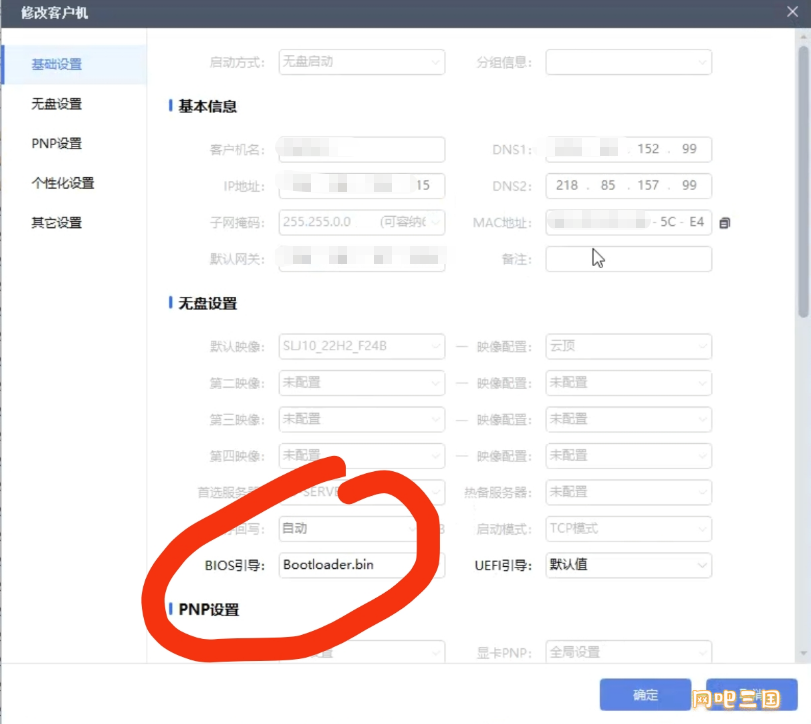Click the copy icon beside MAC地址 field

click(725, 223)
